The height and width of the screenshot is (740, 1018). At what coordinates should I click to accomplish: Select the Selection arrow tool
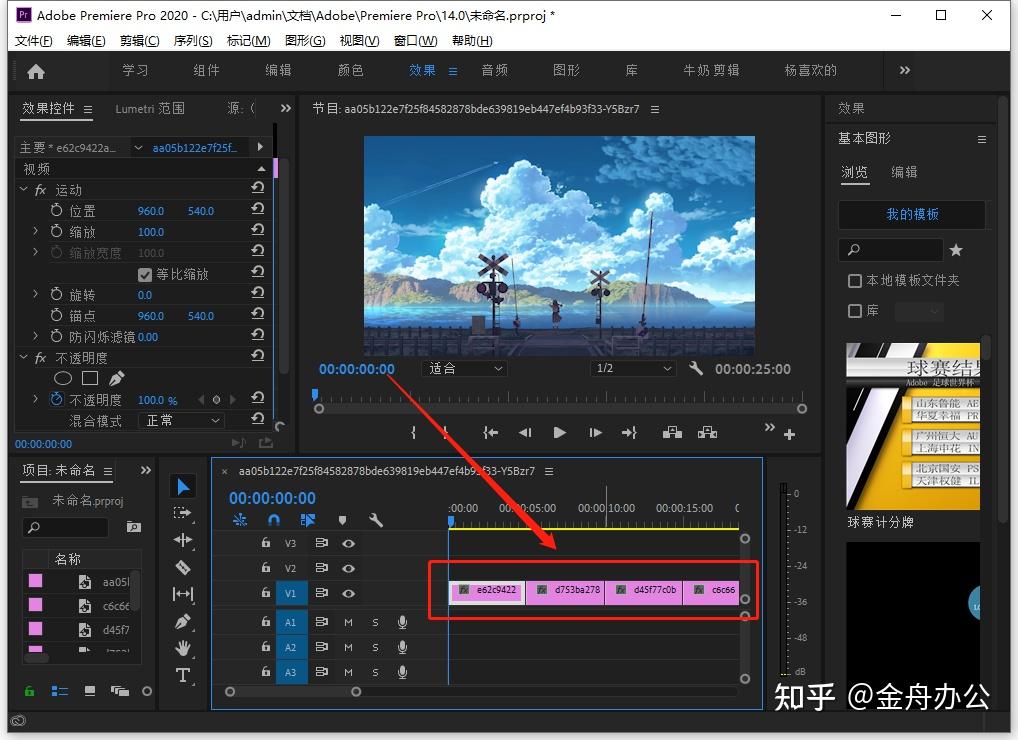coord(183,486)
